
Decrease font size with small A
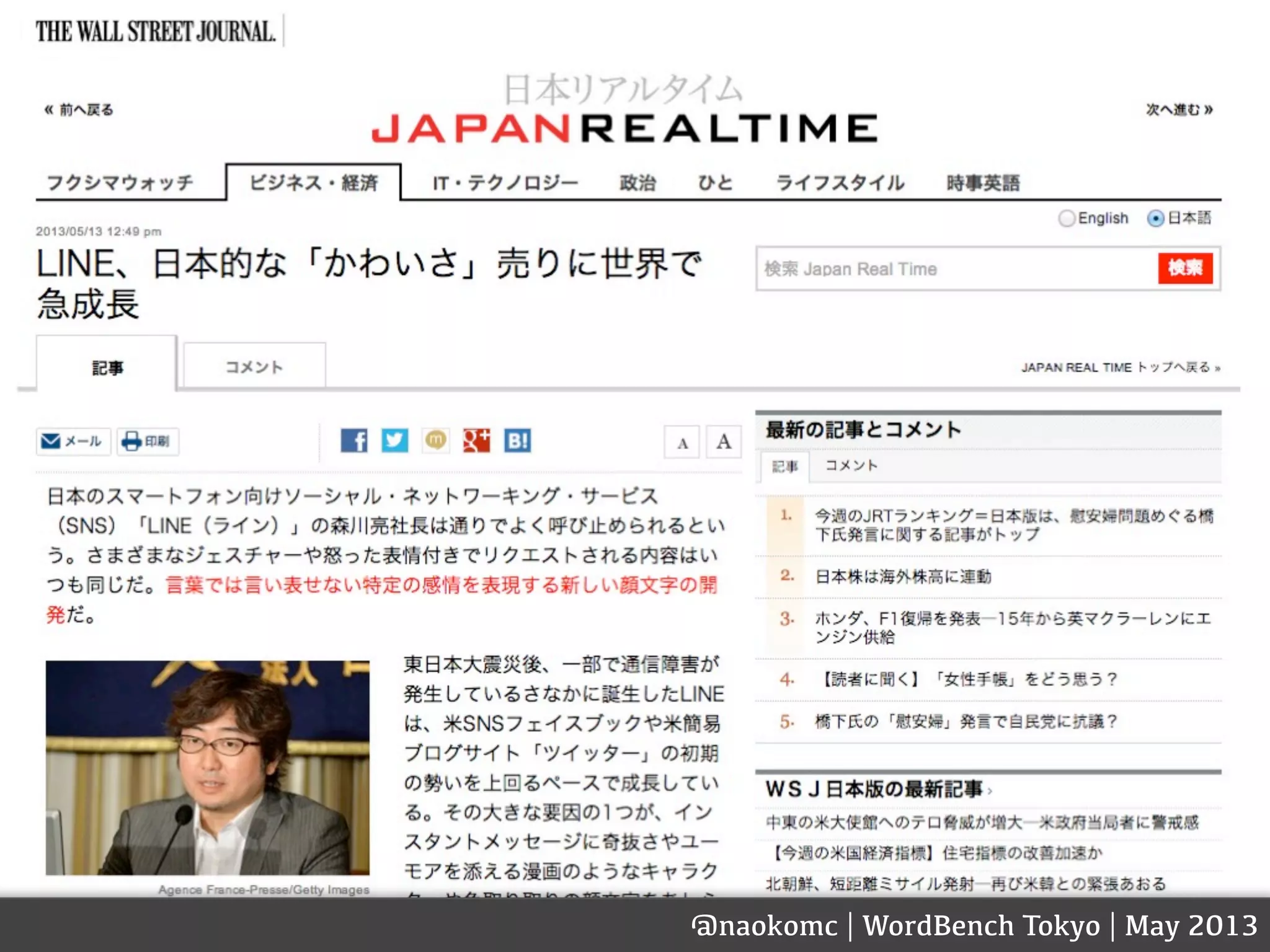tap(682, 443)
